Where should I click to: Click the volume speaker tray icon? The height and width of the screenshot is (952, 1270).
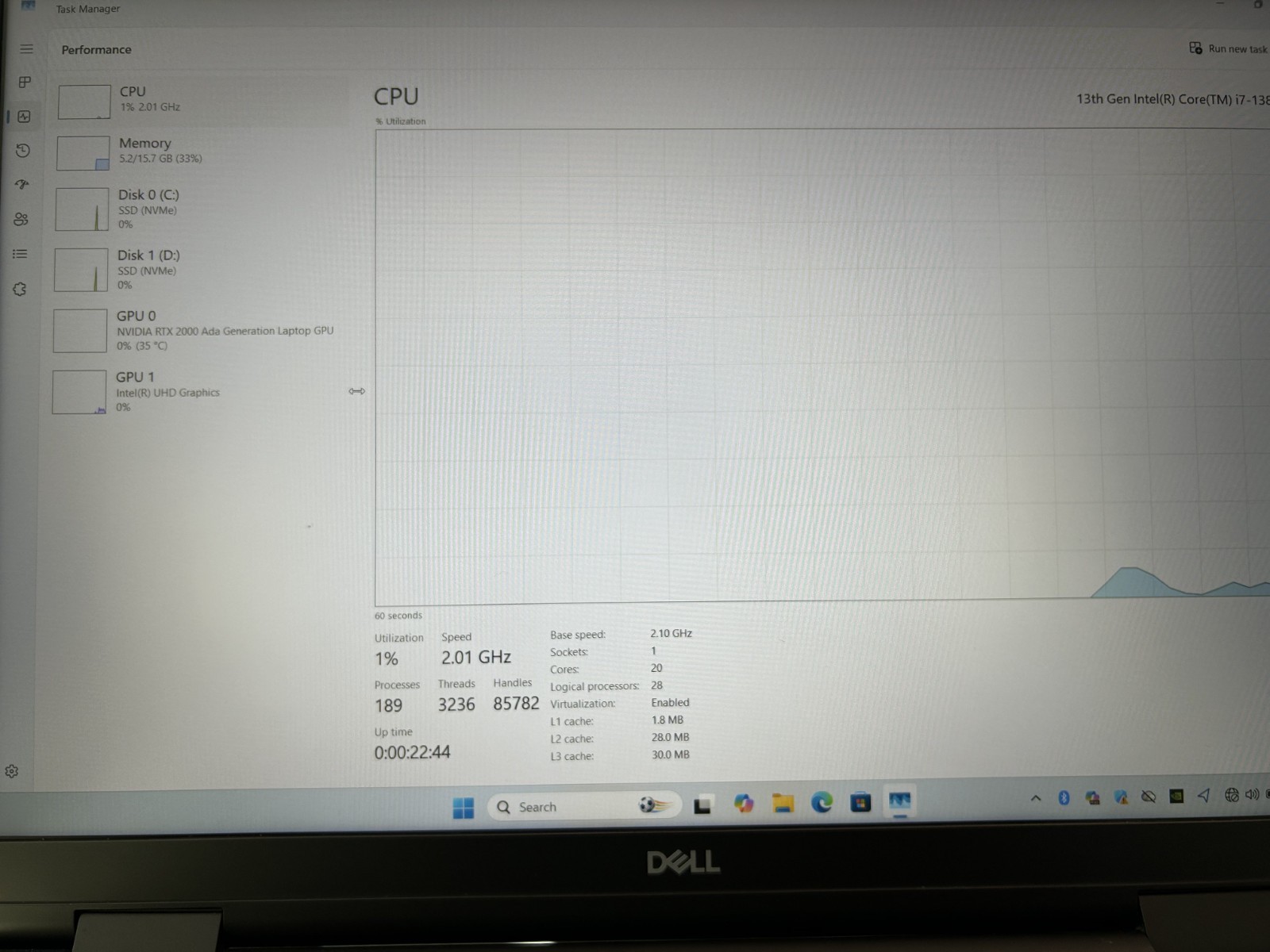point(1253,794)
